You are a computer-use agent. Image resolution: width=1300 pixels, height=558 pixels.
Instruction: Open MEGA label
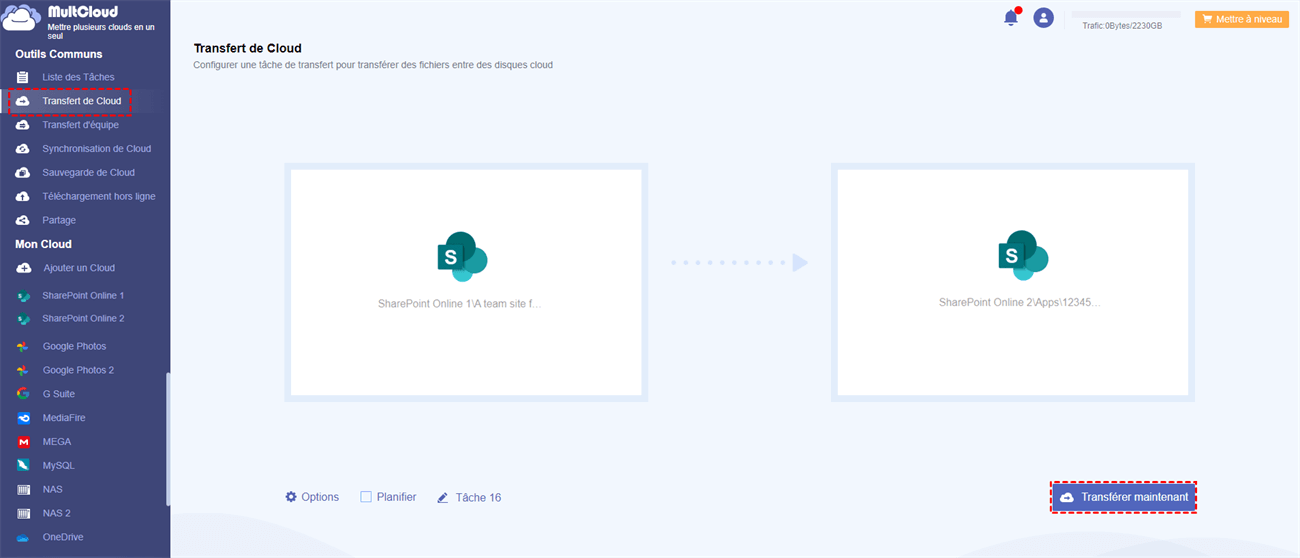coord(57,442)
